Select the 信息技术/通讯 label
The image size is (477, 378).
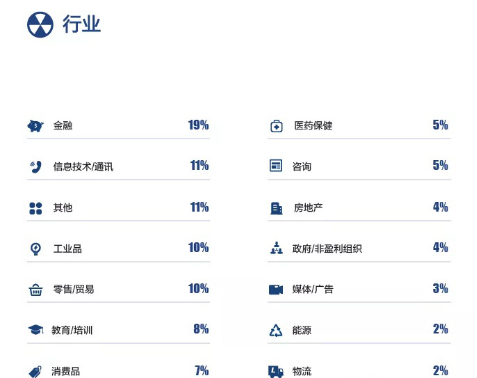point(83,167)
